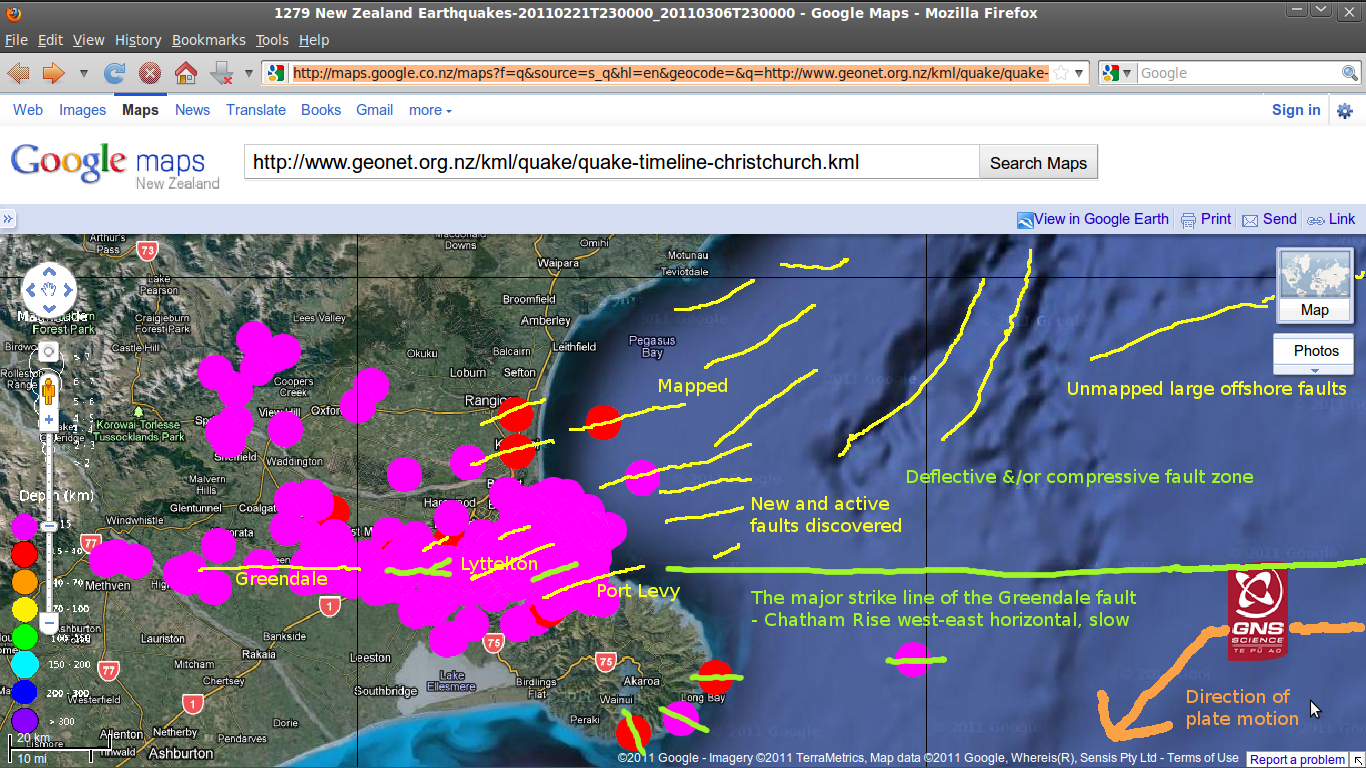Click the magnifier in the browser search box
The image size is (1366, 768).
click(1349, 73)
